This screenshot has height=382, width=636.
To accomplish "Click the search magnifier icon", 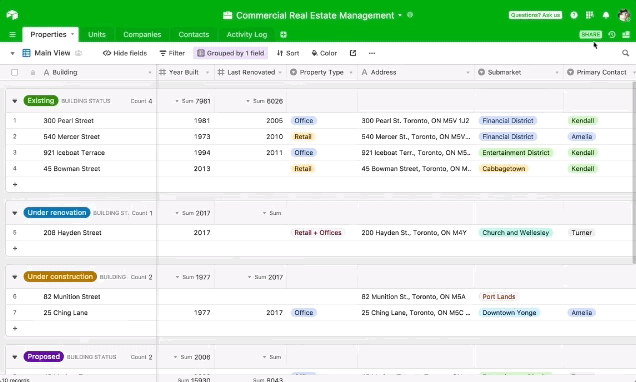I will tap(625, 53).
